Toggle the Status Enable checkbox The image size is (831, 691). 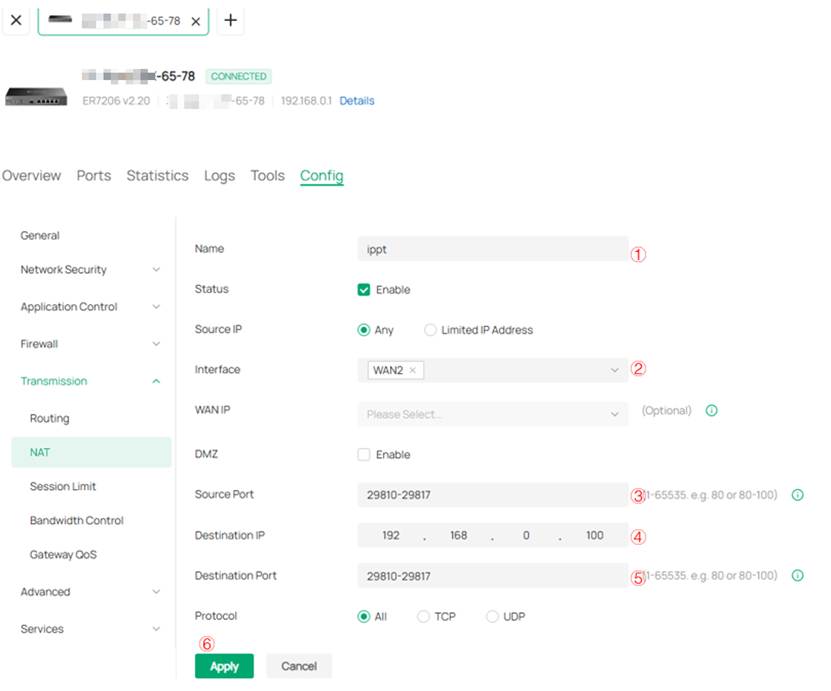click(364, 290)
